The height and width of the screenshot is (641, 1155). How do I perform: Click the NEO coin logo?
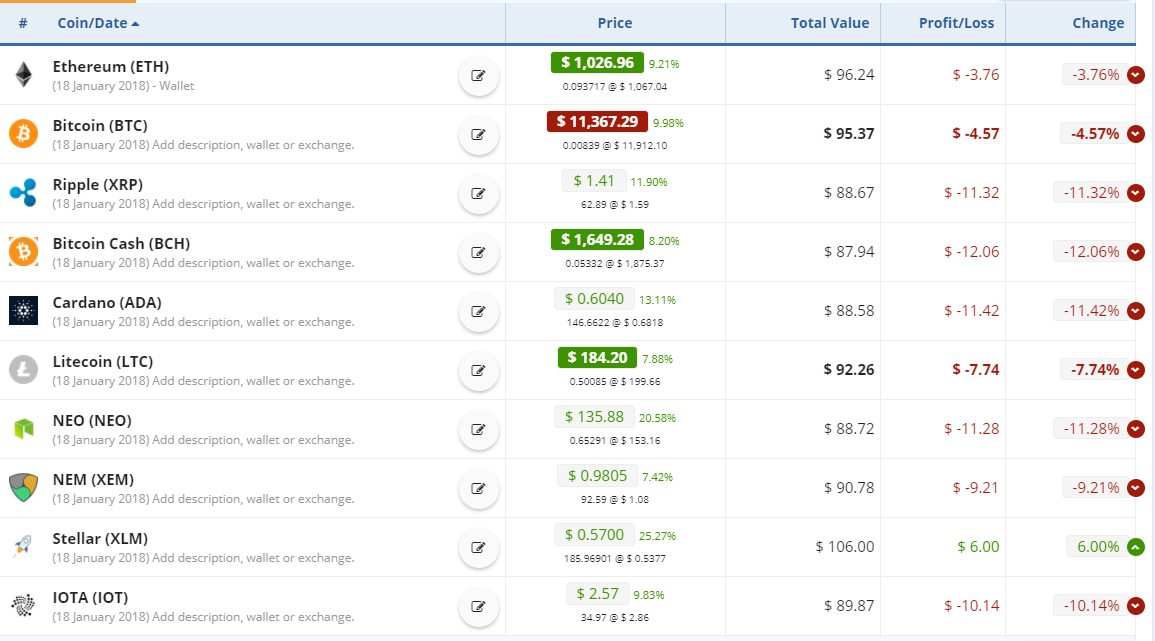pyautogui.click(x=22, y=429)
